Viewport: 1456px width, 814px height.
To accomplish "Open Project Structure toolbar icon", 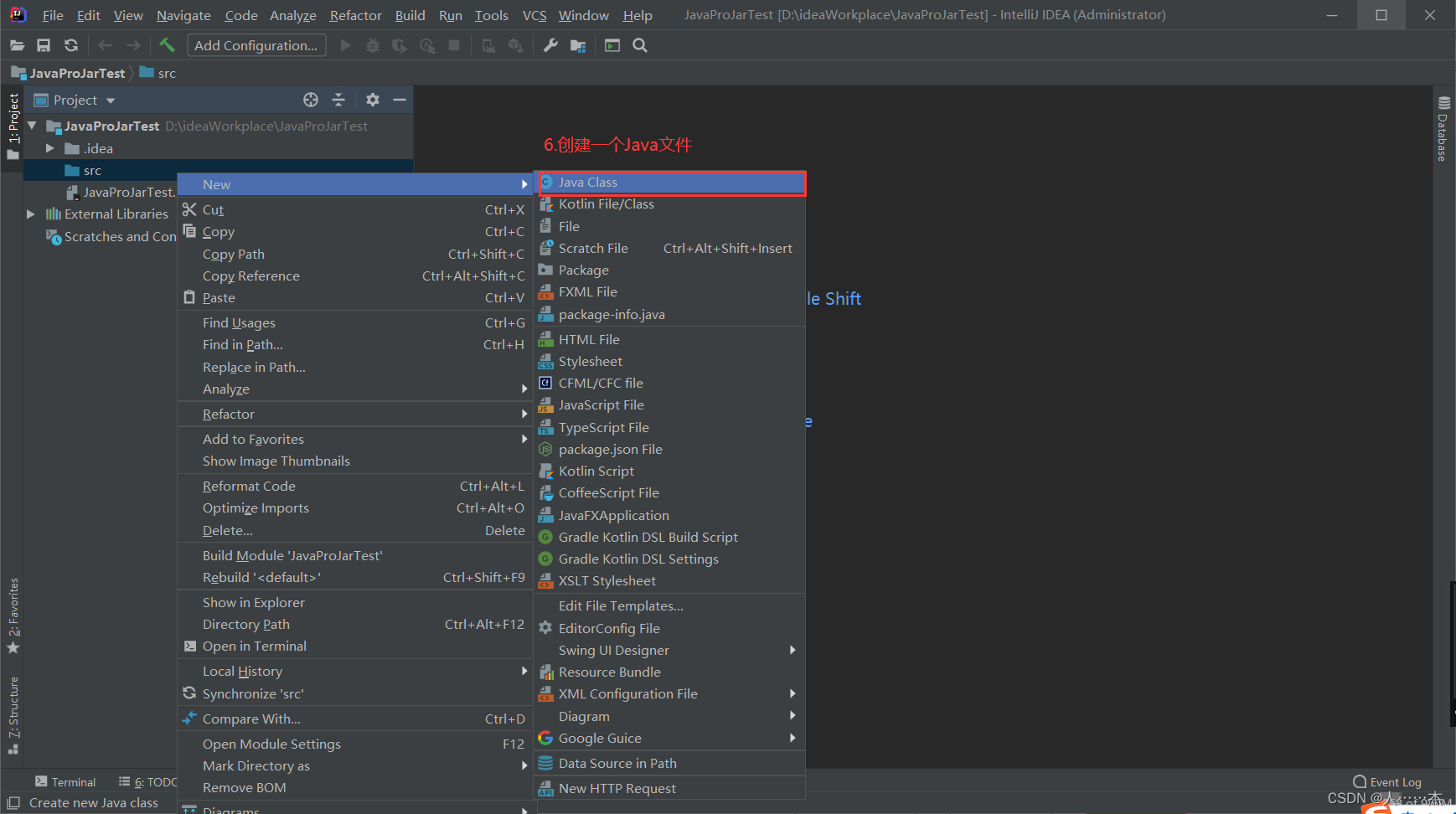I will coord(578,45).
